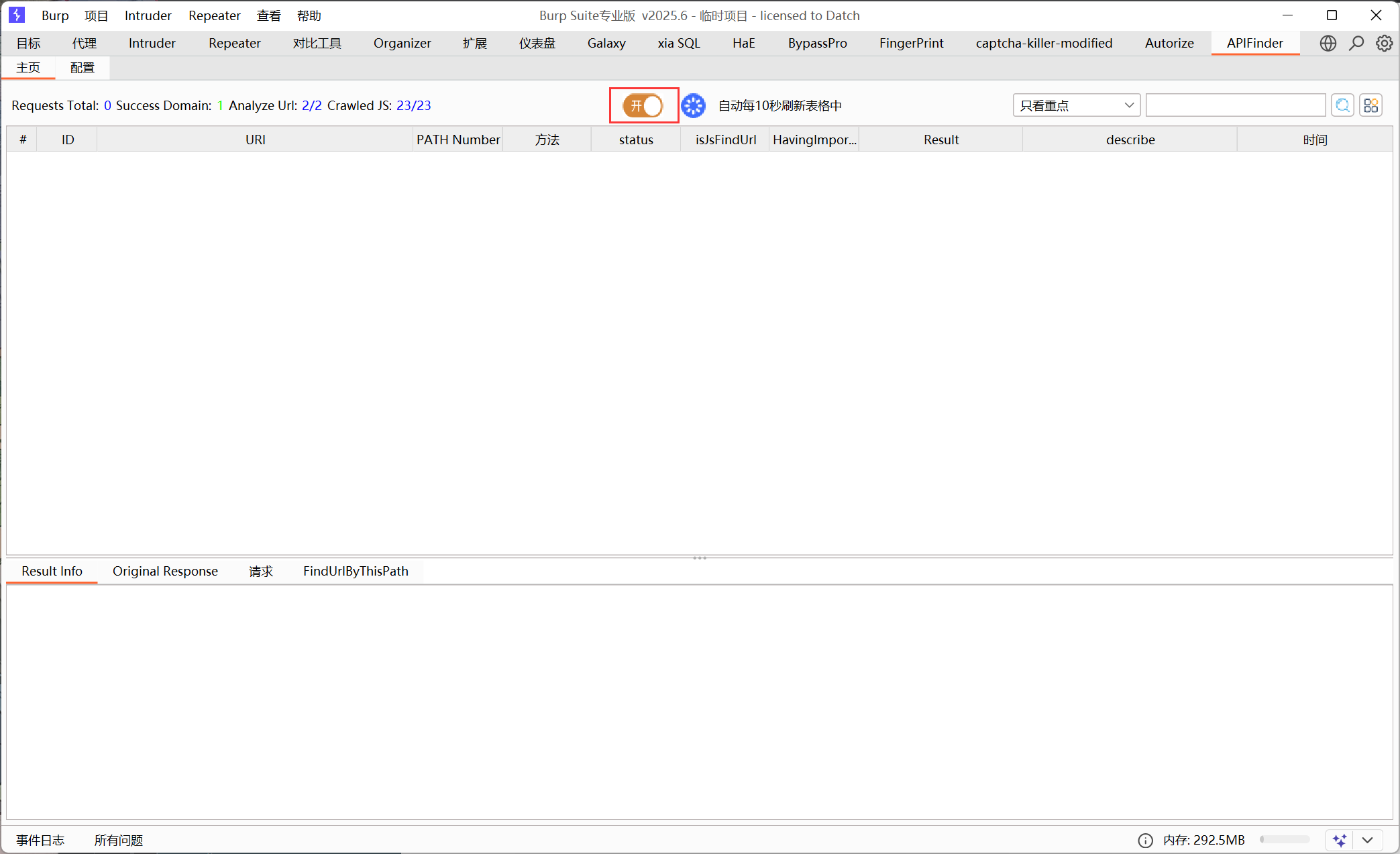Viewport: 1400px width, 854px height.
Task: Click the memory usage progress bar
Action: 1284,840
